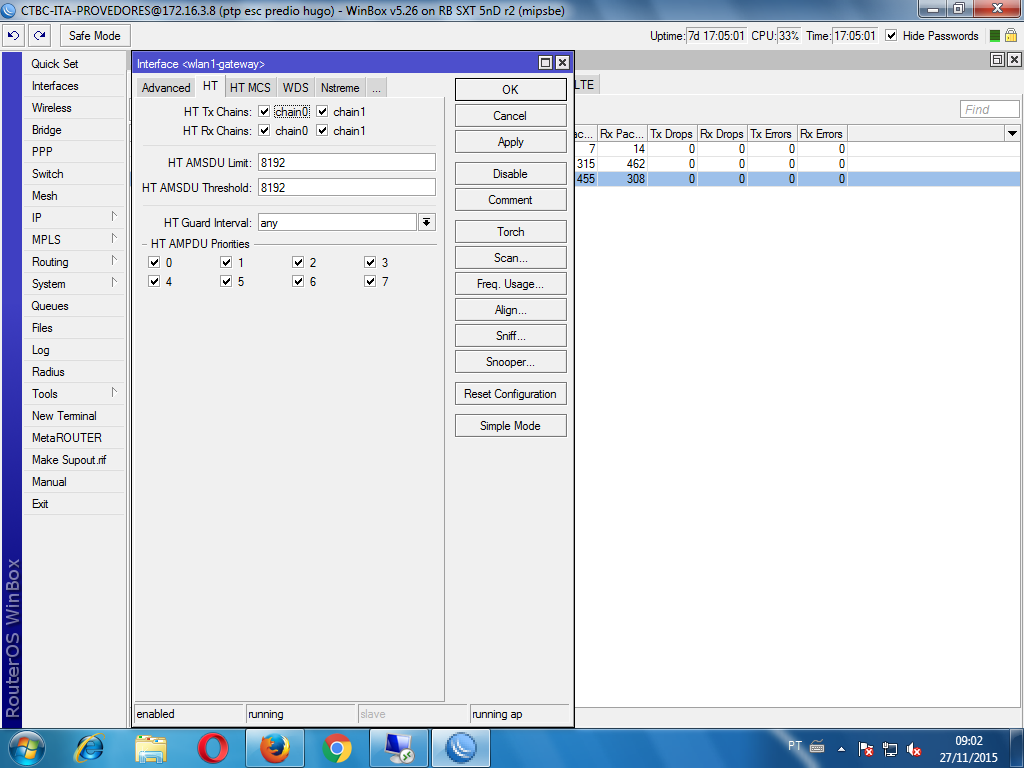This screenshot has width=1024, height=768.
Task: Uncheck HT AMPDU priority 6
Action: pos(298,281)
